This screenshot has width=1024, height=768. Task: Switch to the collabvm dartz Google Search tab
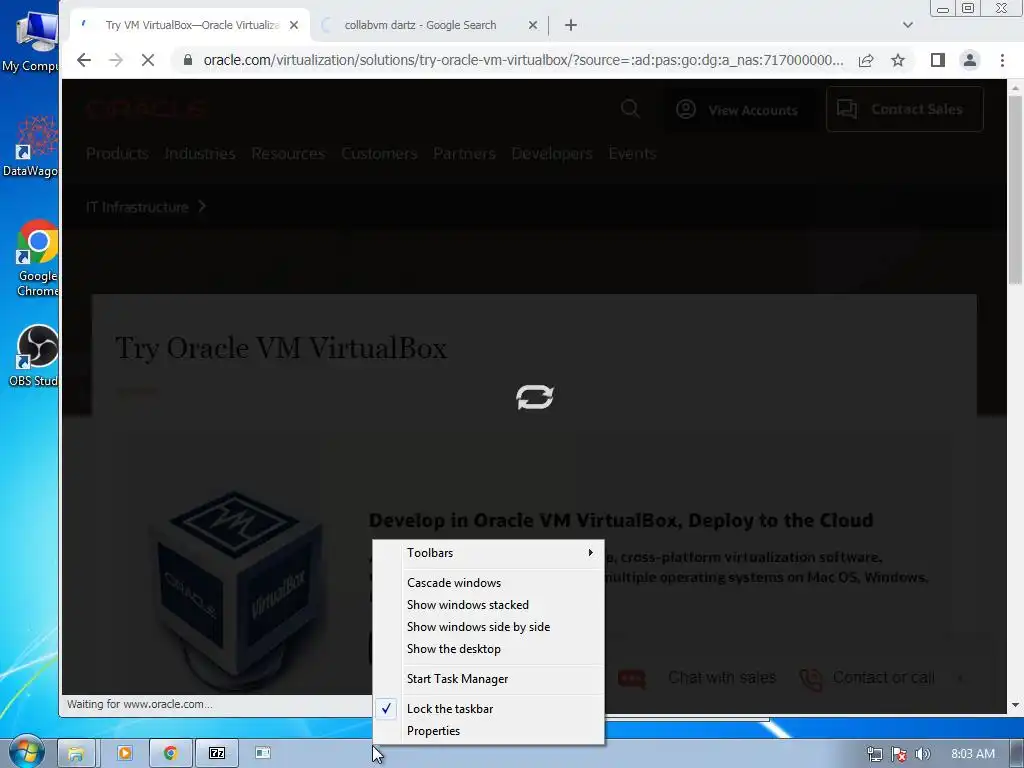click(420, 25)
